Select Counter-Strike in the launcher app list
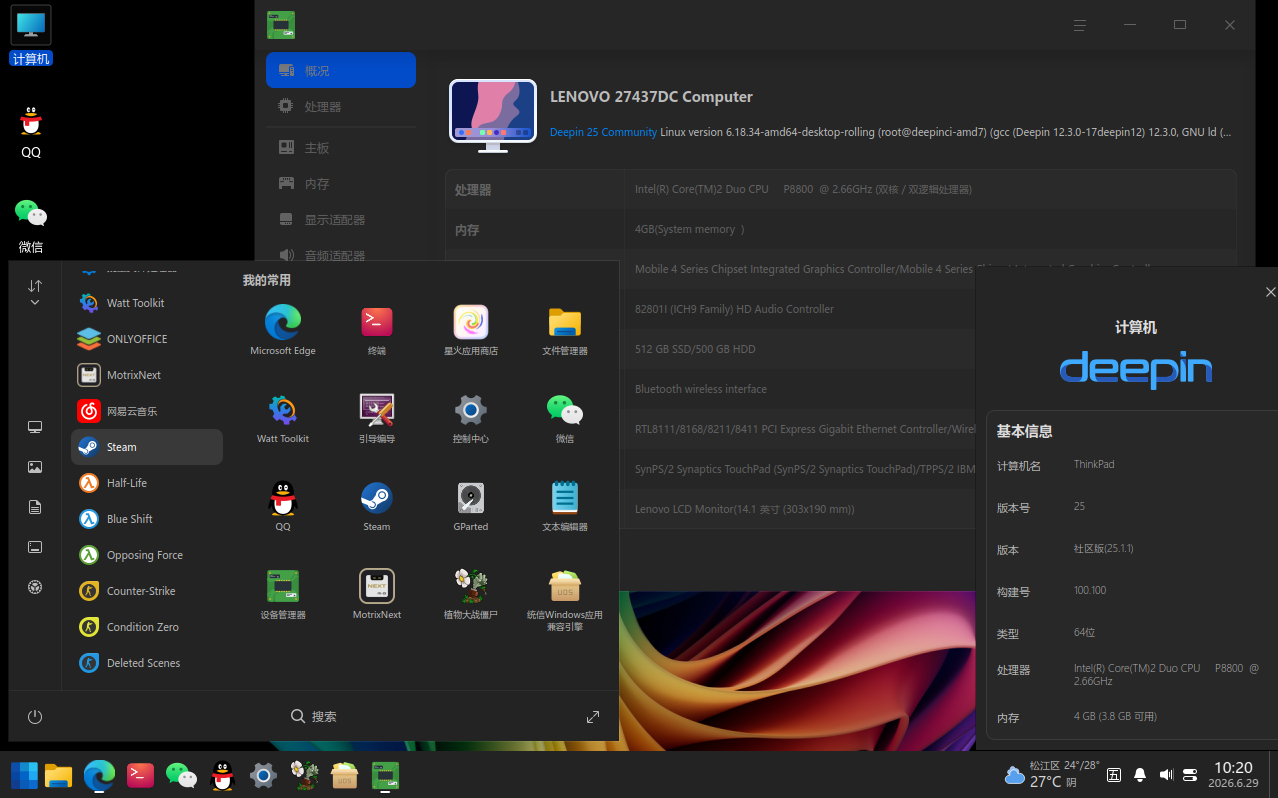This screenshot has width=1278, height=798. coord(147,591)
